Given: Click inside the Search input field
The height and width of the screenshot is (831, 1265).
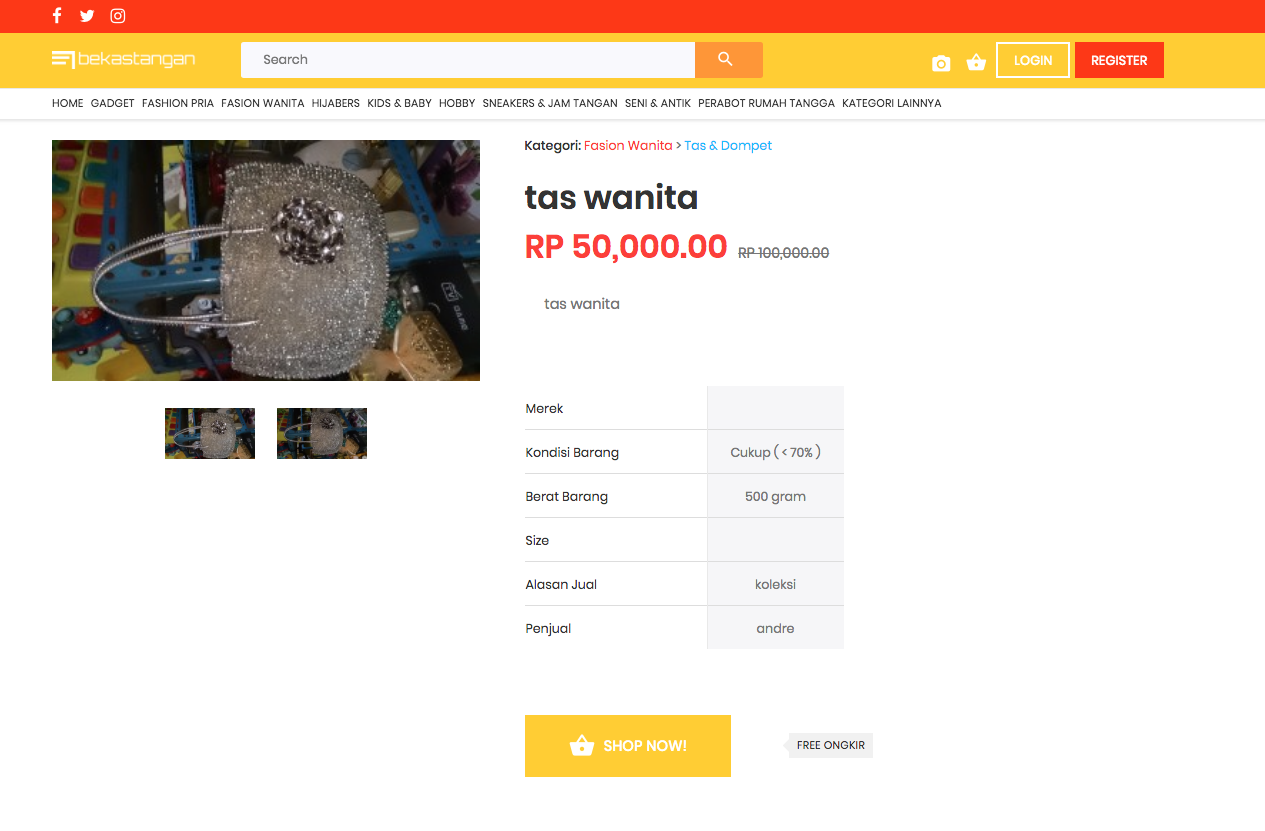Looking at the screenshot, I should click(x=467, y=60).
